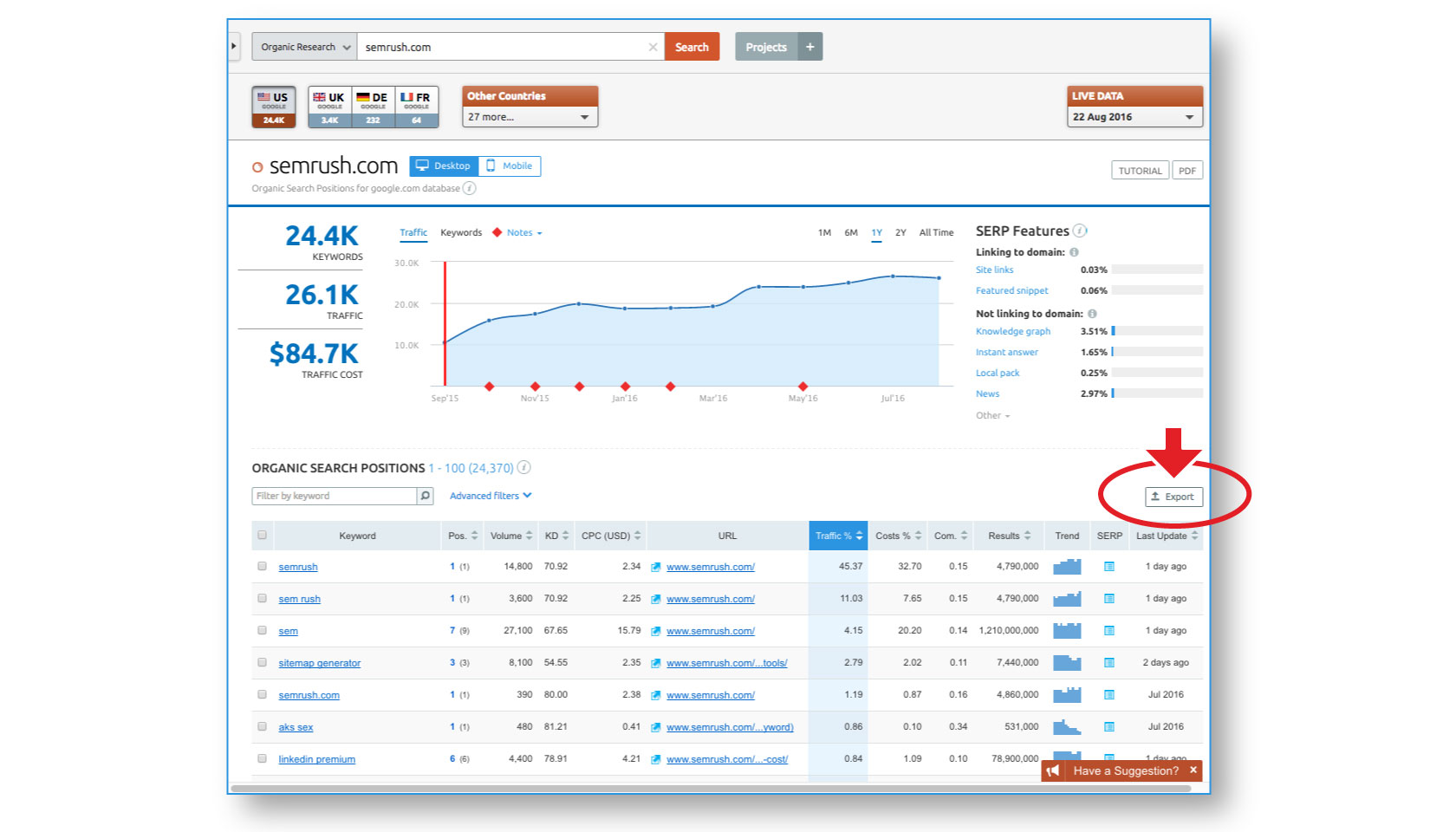This screenshot has width=1456, height=832.
Task: Select Traffic chart tab
Action: tap(413, 232)
